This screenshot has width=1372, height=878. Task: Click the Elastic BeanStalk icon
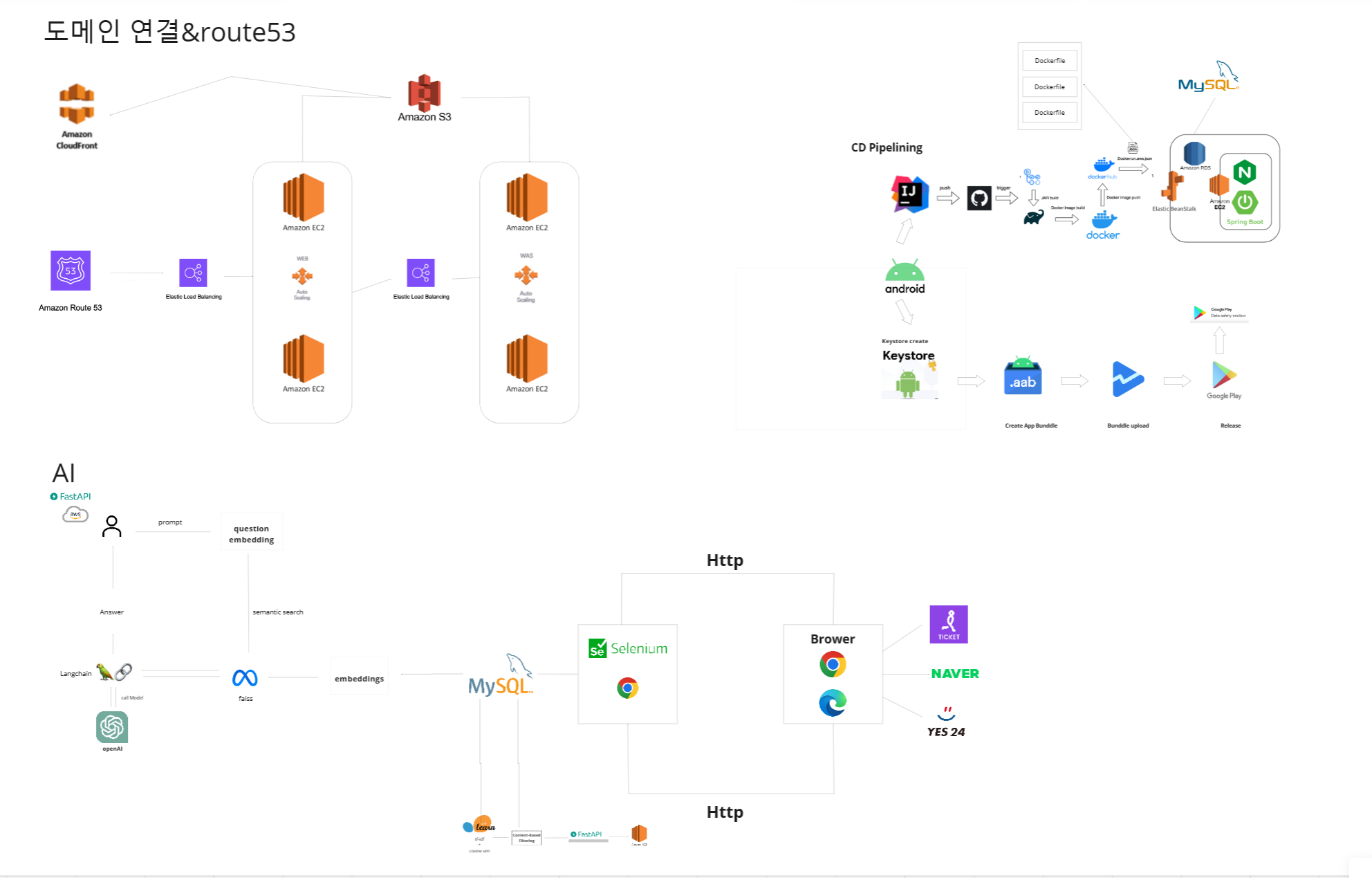pyautogui.click(x=1173, y=187)
